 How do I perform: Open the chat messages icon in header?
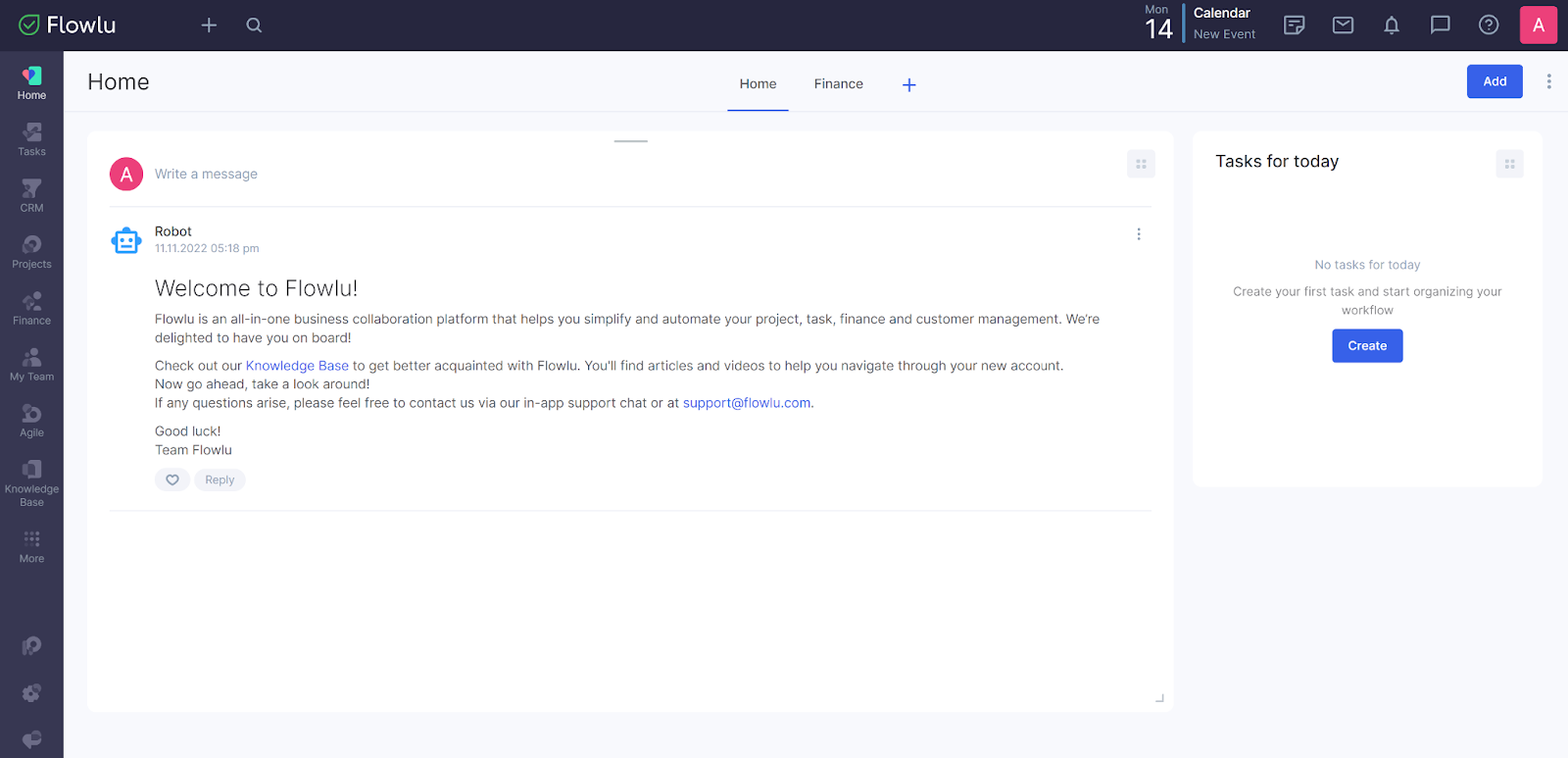tap(1440, 25)
